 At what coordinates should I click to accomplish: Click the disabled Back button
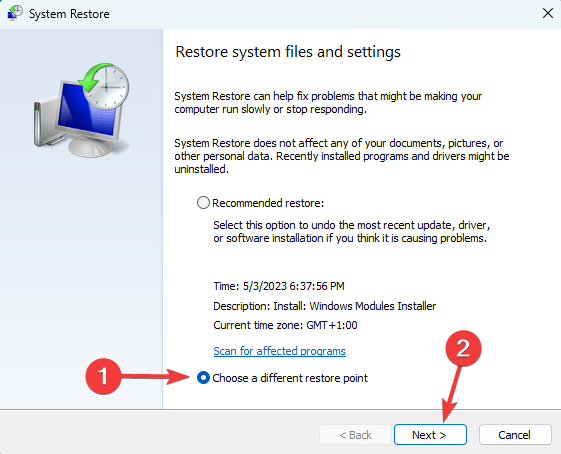[x=355, y=435]
